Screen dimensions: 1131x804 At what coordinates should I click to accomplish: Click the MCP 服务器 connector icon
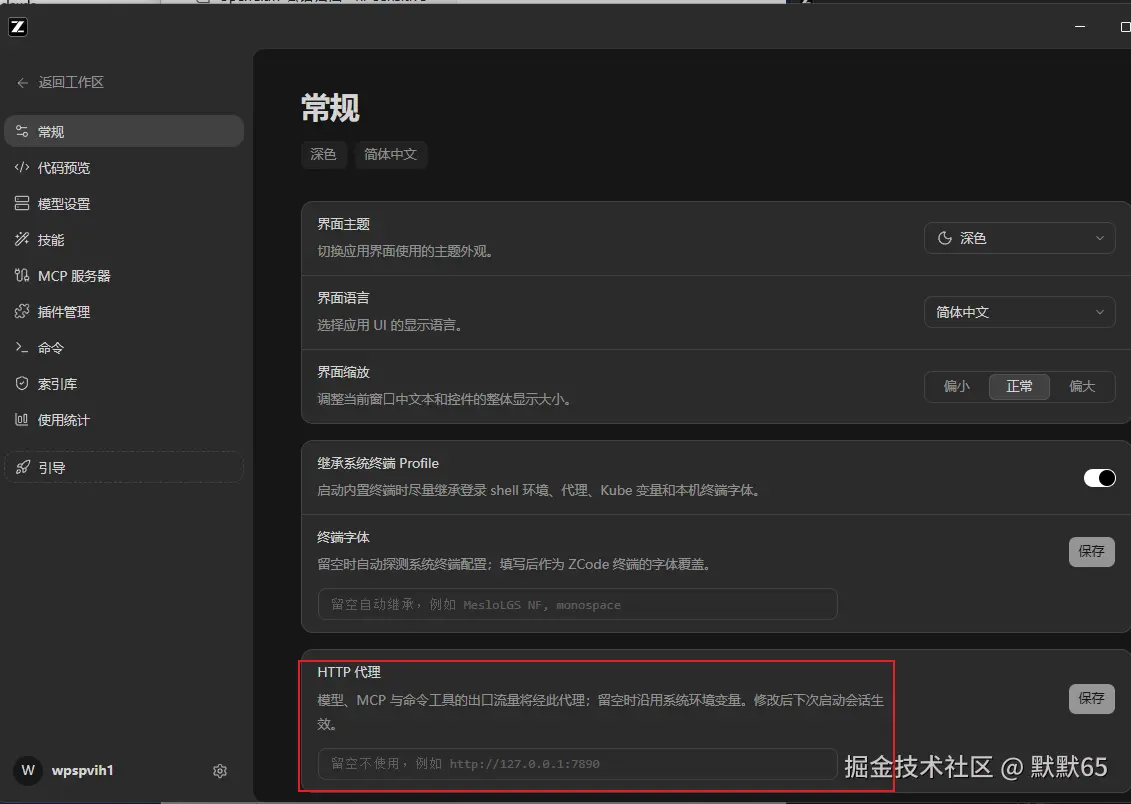(22, 275)
